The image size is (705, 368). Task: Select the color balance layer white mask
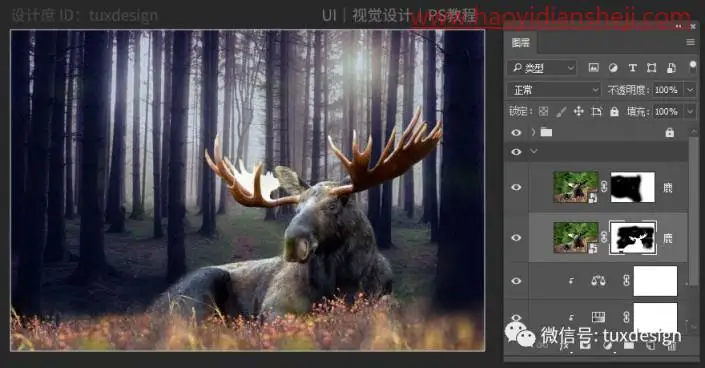(655, 281)
